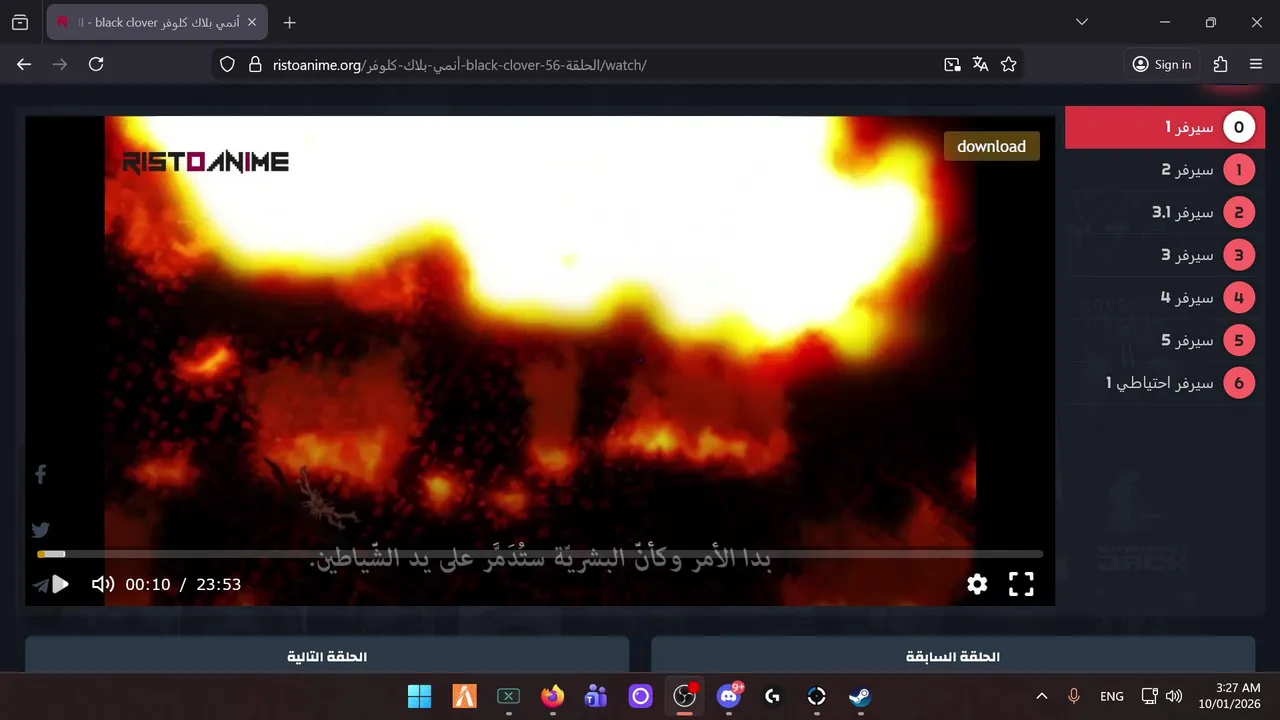Close the black clover tab
The height and width of the screenshot is (720, 1280).
click(x=251, y=22)
